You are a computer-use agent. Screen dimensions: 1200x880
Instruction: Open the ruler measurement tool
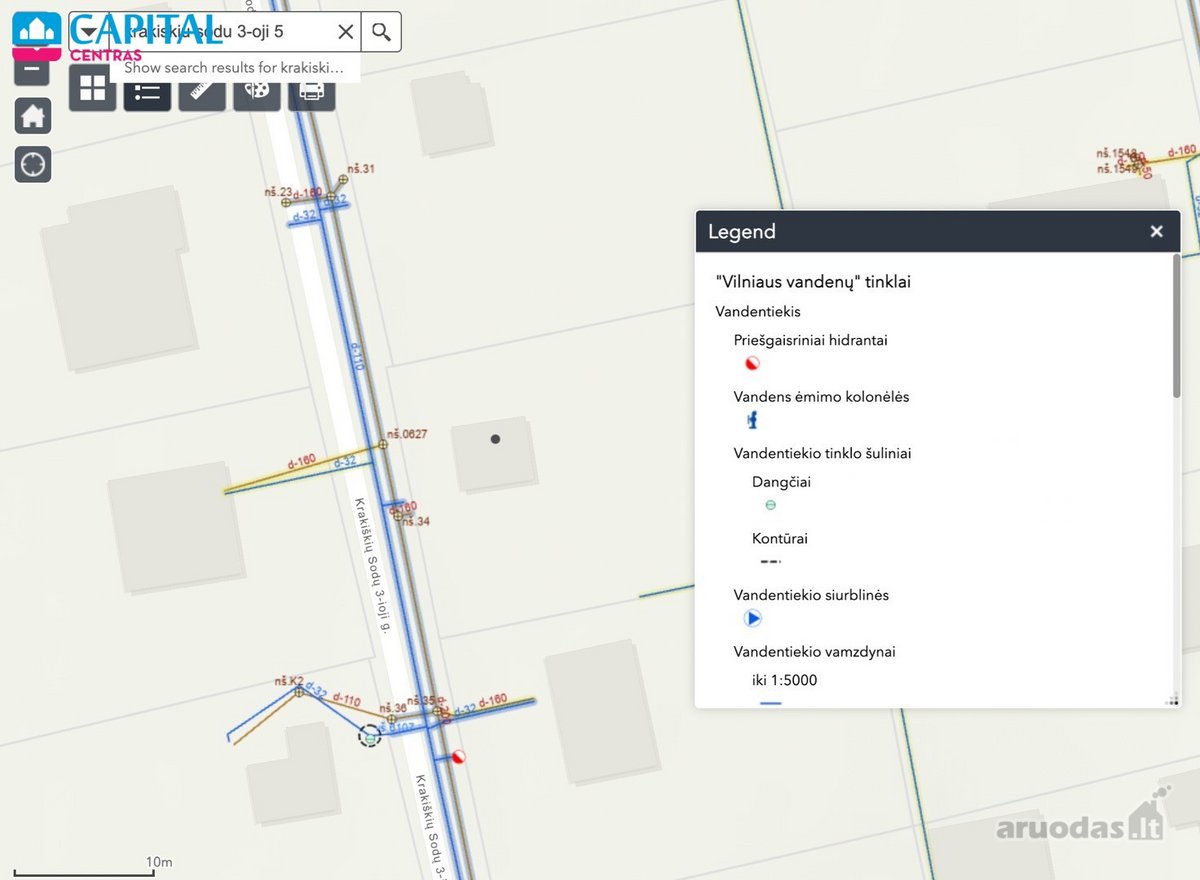202,95
